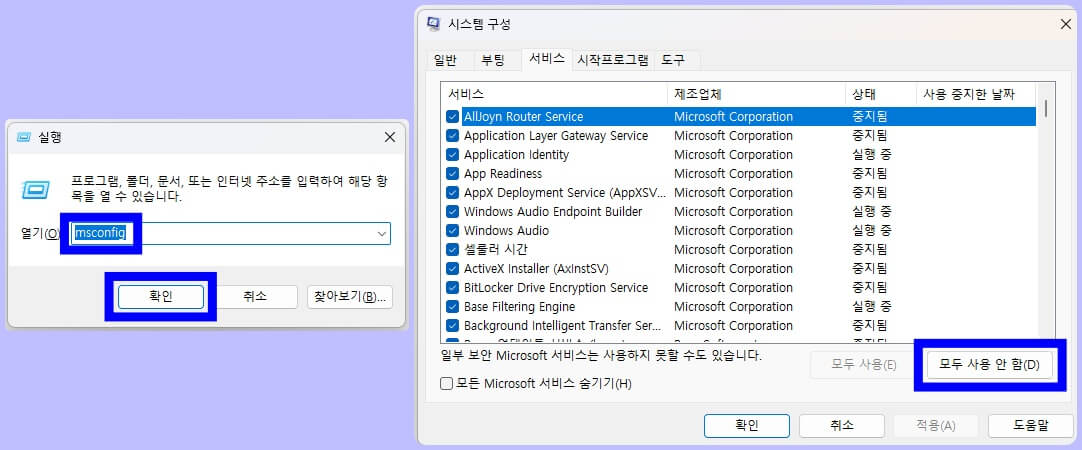The height and width of the screenshot is (450, 1082).
Task: Click 취소 in System Configuration window
Action: [x=842, y=426]
